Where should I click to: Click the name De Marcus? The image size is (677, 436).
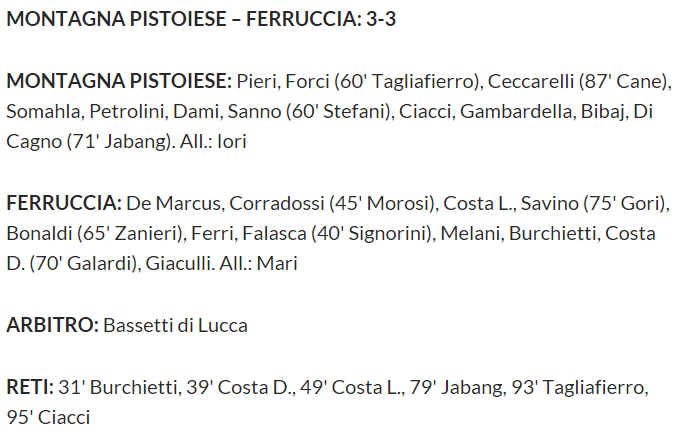point(174,203)
